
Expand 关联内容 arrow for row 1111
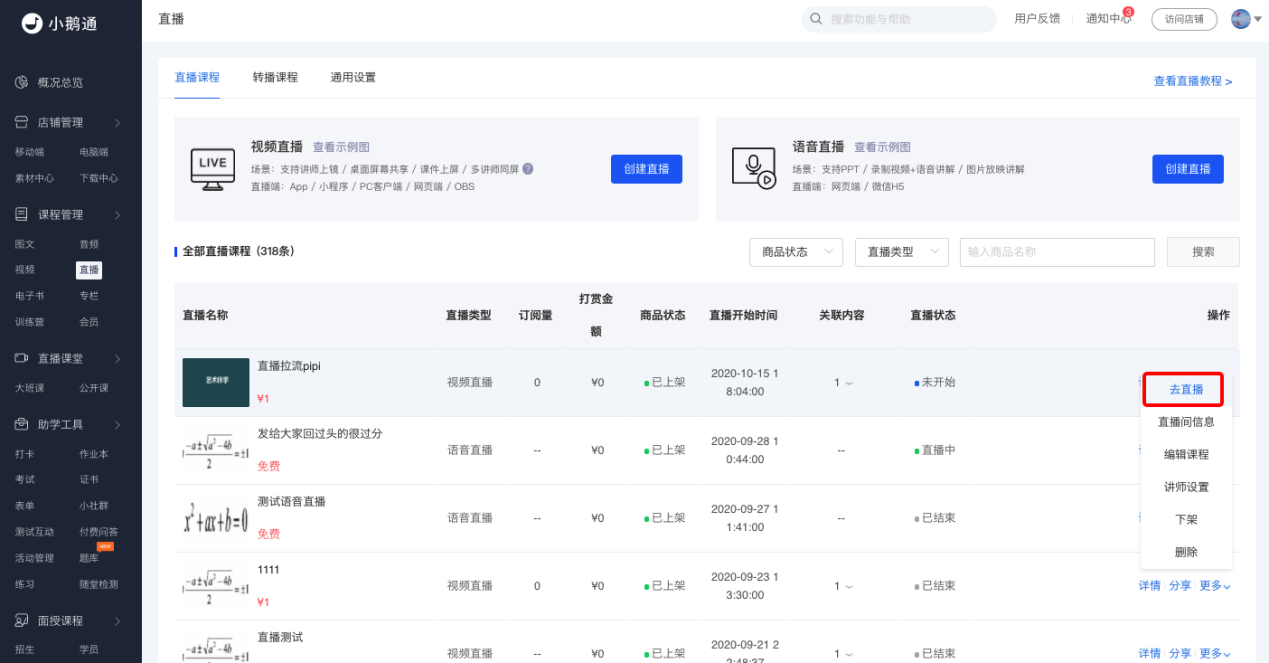click(849, 586)
